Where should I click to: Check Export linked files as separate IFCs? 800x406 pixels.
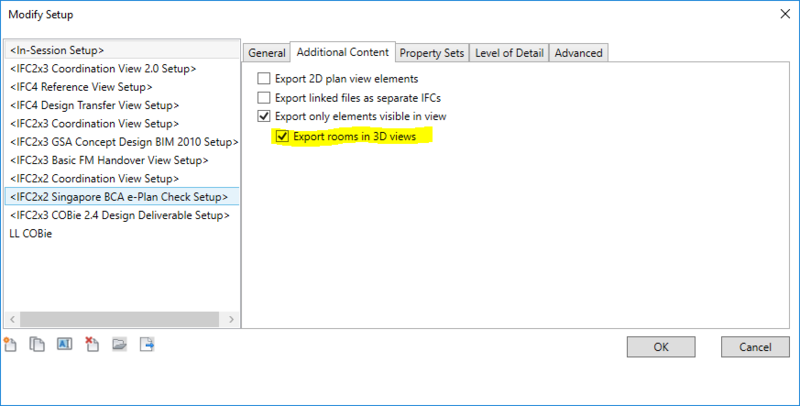[264, 97]
